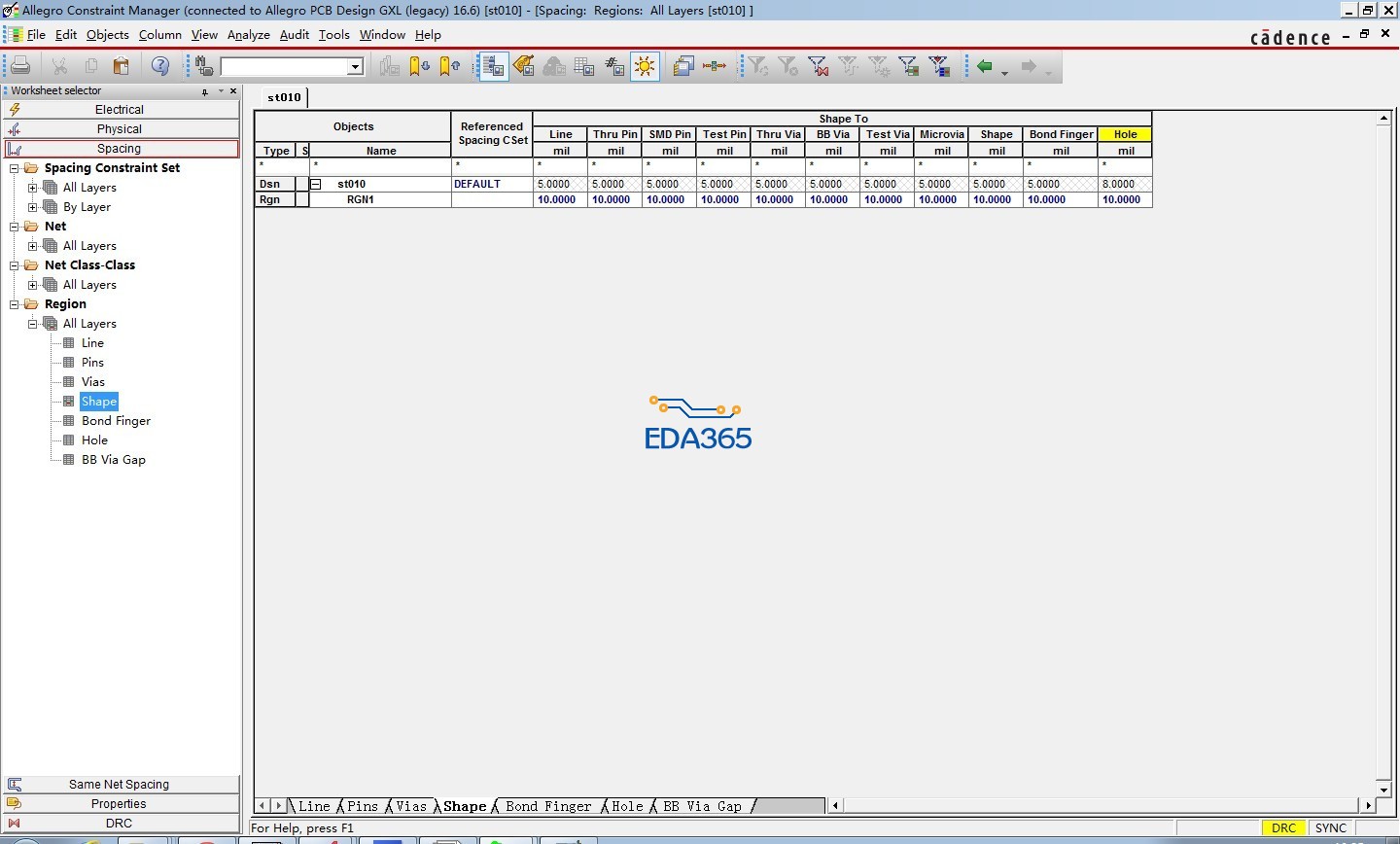Toggle the sun-shaped toolbar button

coord(645,66)
